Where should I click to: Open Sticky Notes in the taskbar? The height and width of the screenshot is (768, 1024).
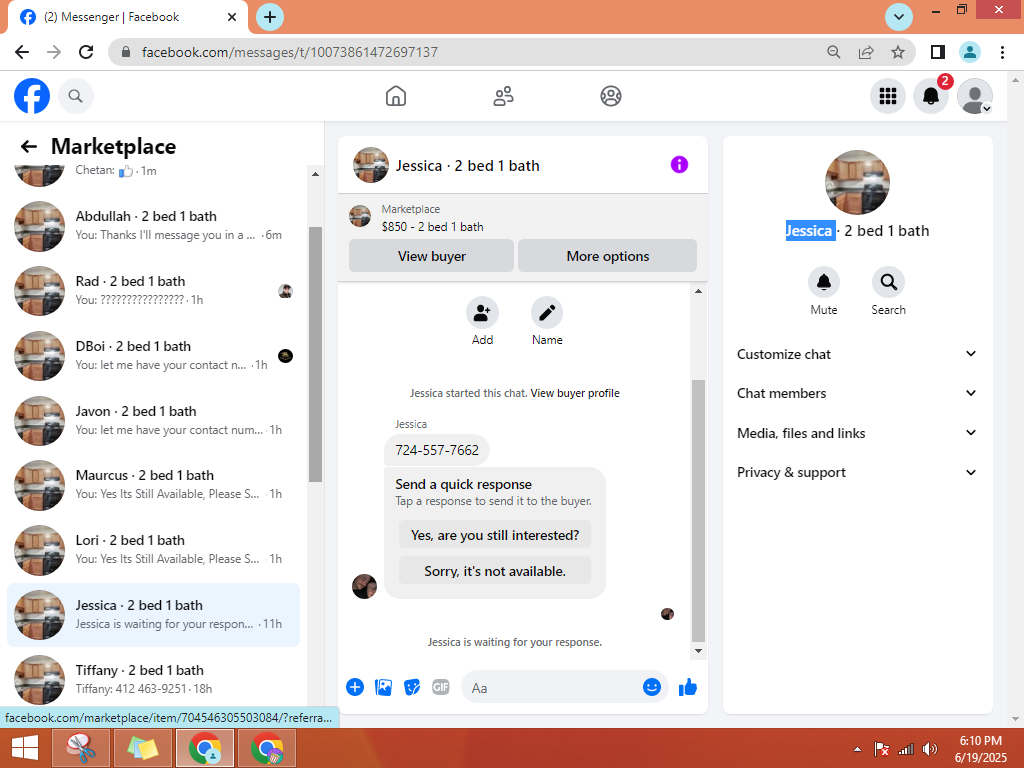point(143,748)
